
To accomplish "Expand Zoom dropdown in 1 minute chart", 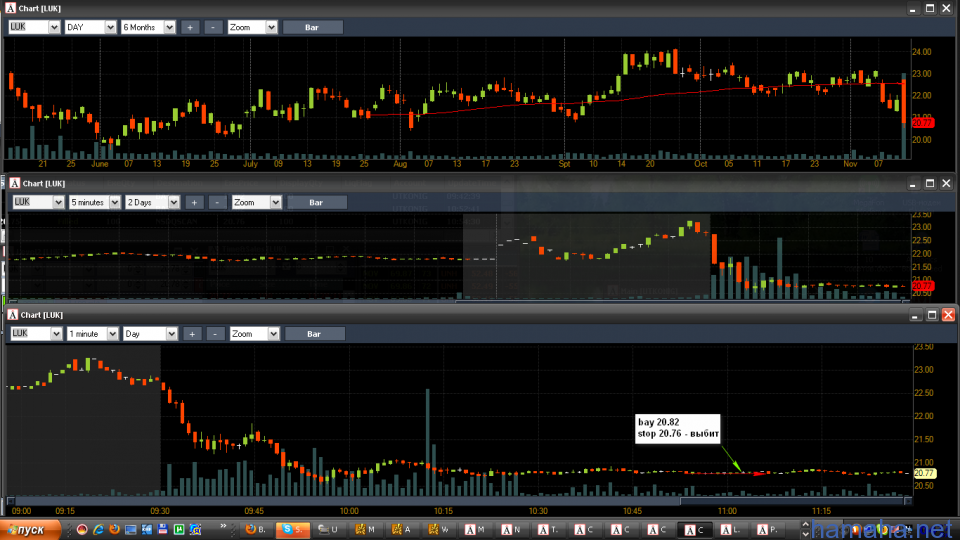I will [x=253, y=333].
